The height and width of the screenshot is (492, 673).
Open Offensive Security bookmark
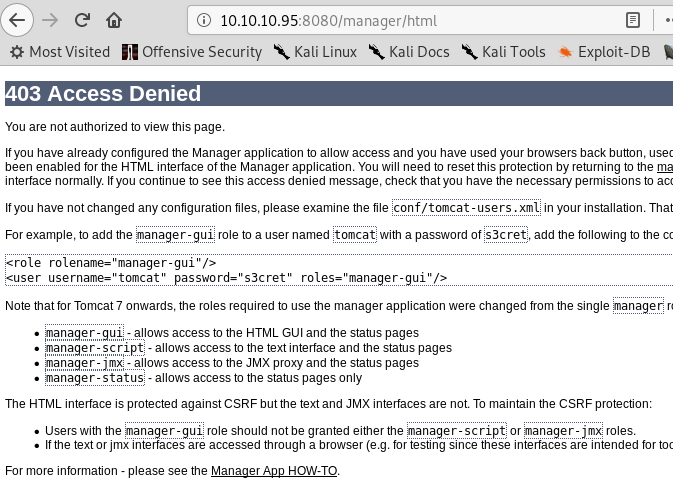click(x=191, y=52)
